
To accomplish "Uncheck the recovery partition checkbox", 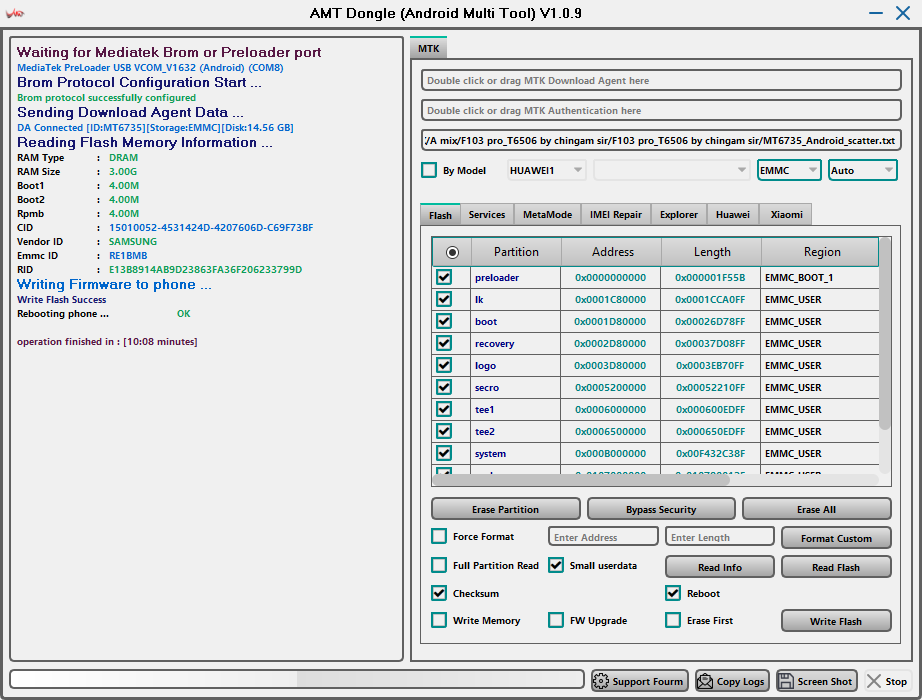I will (444, 344).
